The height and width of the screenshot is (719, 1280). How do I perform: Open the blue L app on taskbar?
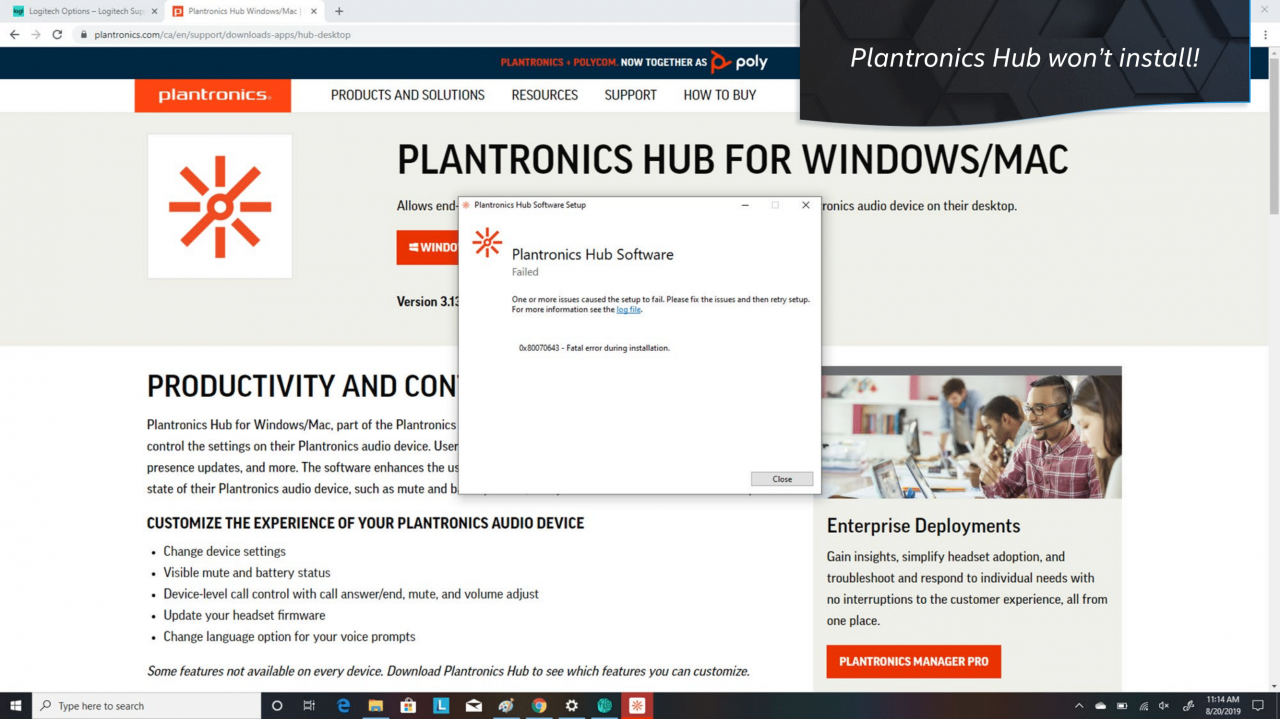tap(441, 705)
